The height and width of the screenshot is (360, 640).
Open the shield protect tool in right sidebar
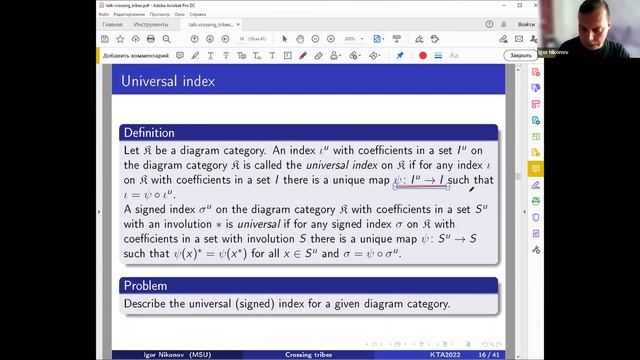pos(536,217)
